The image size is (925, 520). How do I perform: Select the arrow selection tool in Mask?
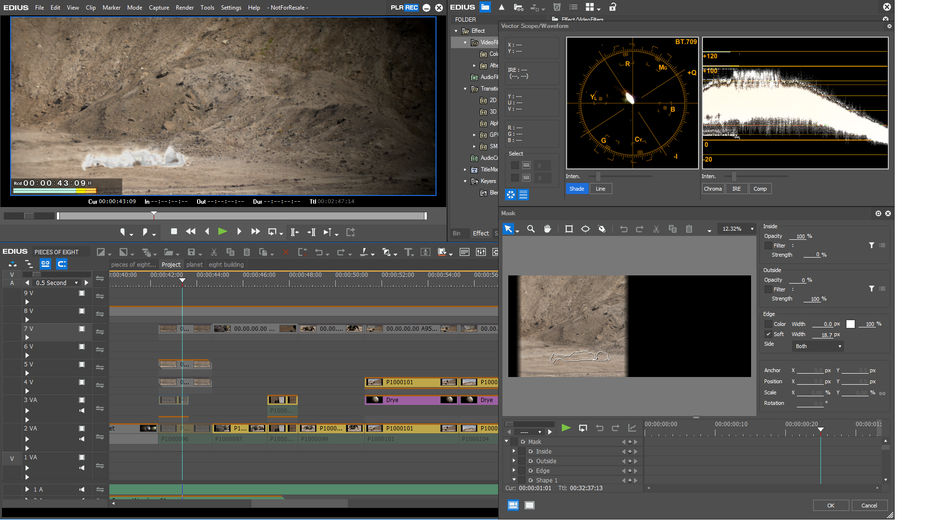pos(508,229)
